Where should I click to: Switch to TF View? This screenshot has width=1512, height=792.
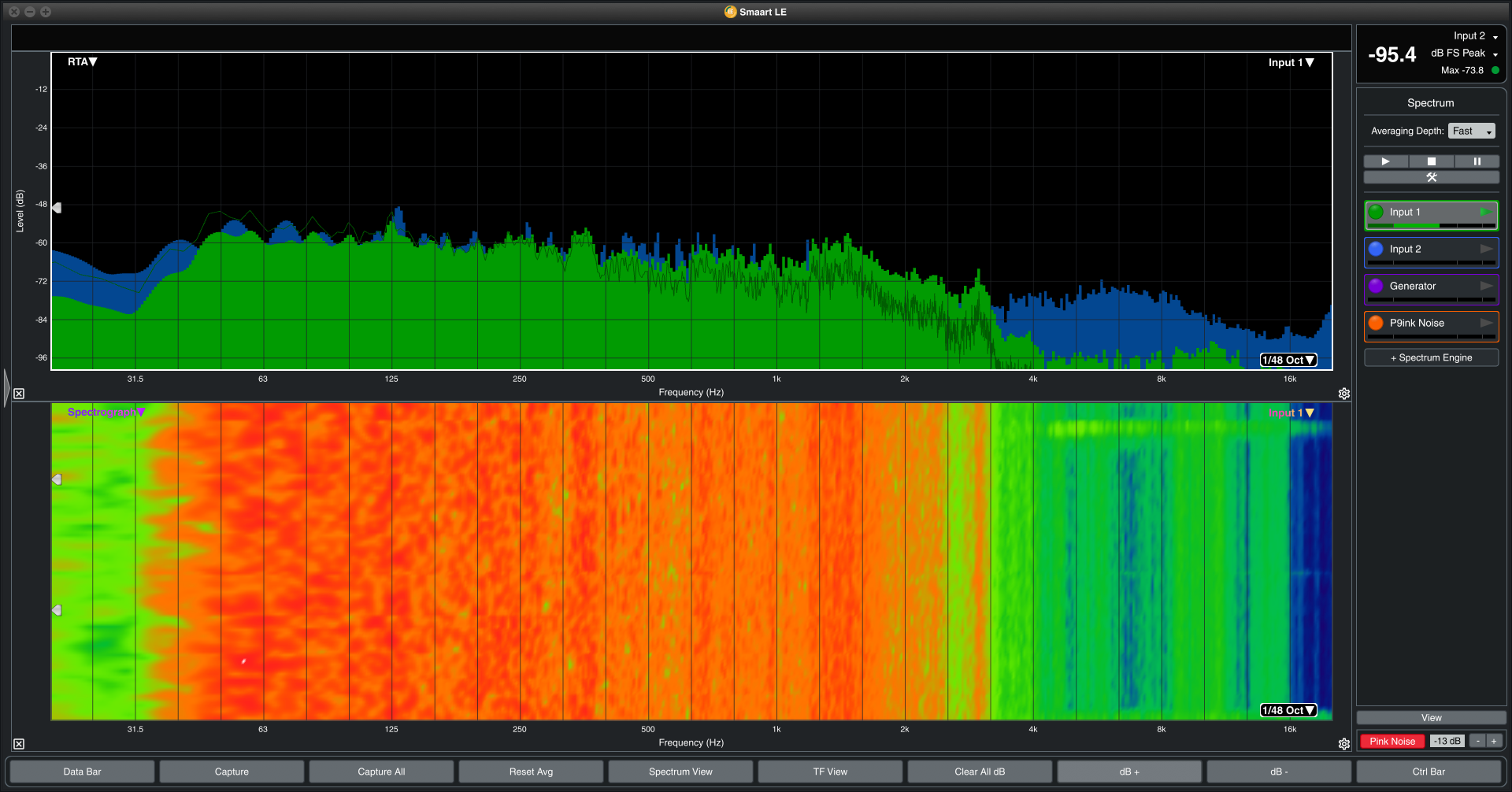(830, 772)
